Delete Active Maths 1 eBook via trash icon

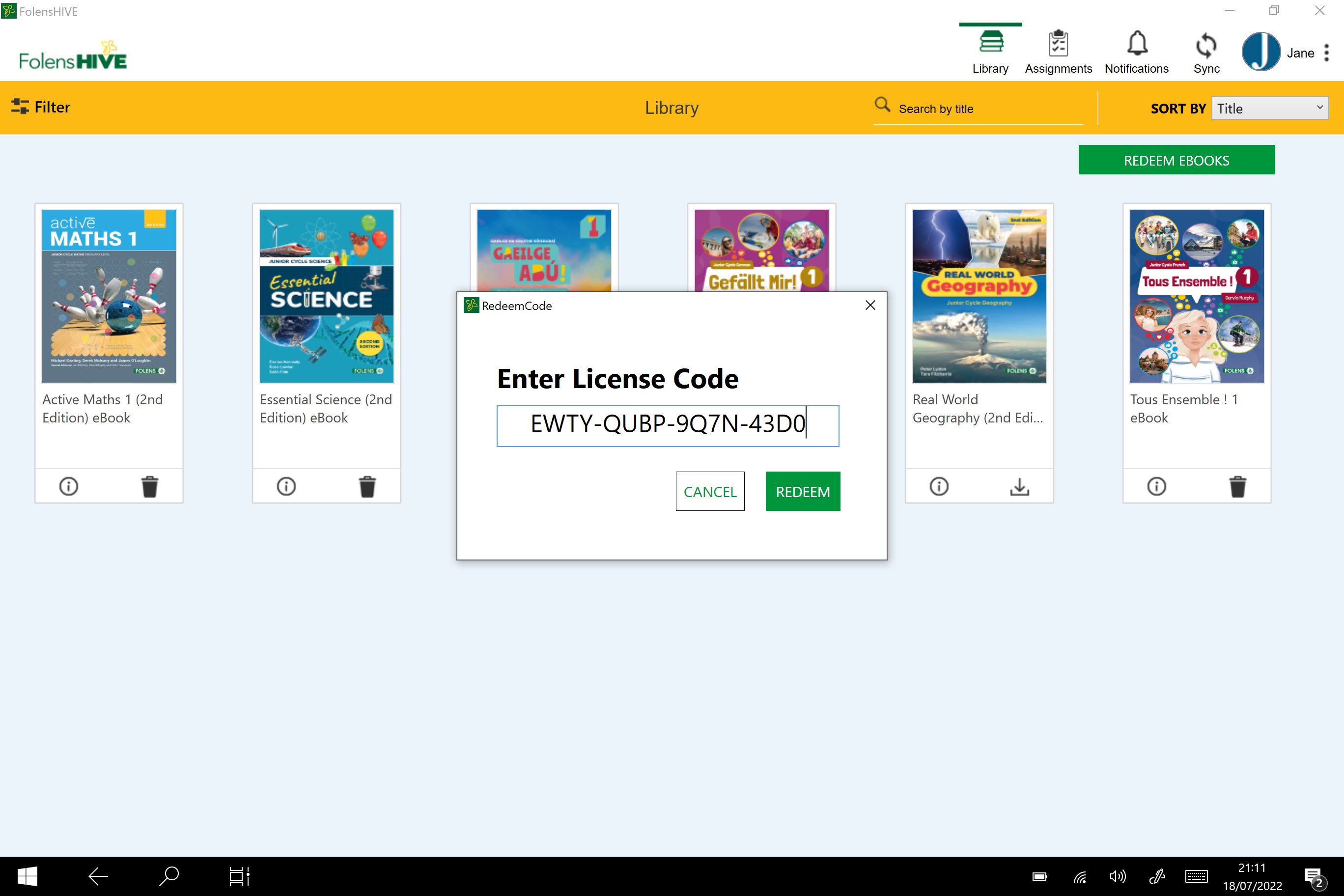[x=150, y=486]
